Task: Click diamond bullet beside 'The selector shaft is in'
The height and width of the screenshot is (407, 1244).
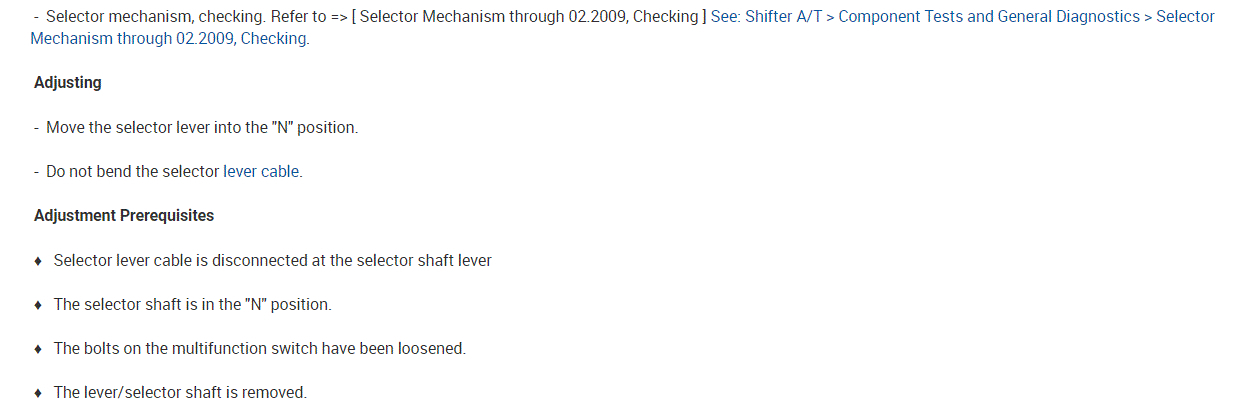Action: tap(38, 305)
